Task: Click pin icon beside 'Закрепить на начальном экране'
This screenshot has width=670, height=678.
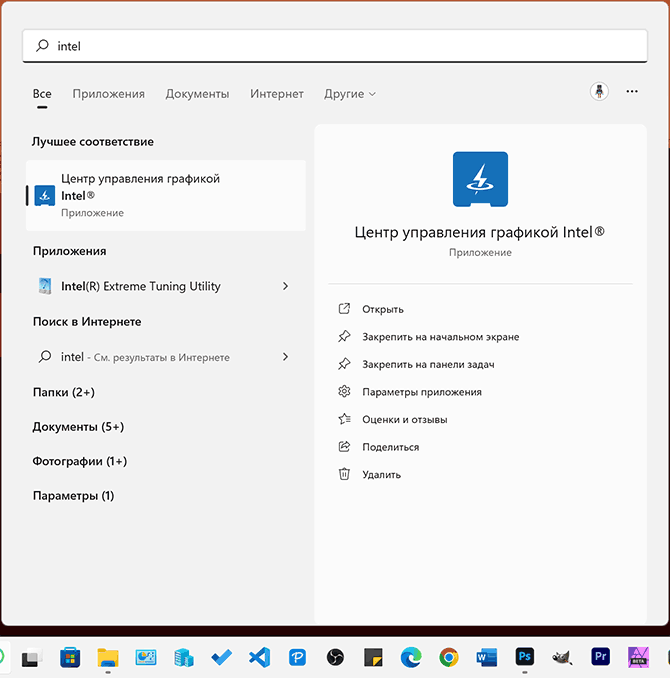Action: coord(344,336)
